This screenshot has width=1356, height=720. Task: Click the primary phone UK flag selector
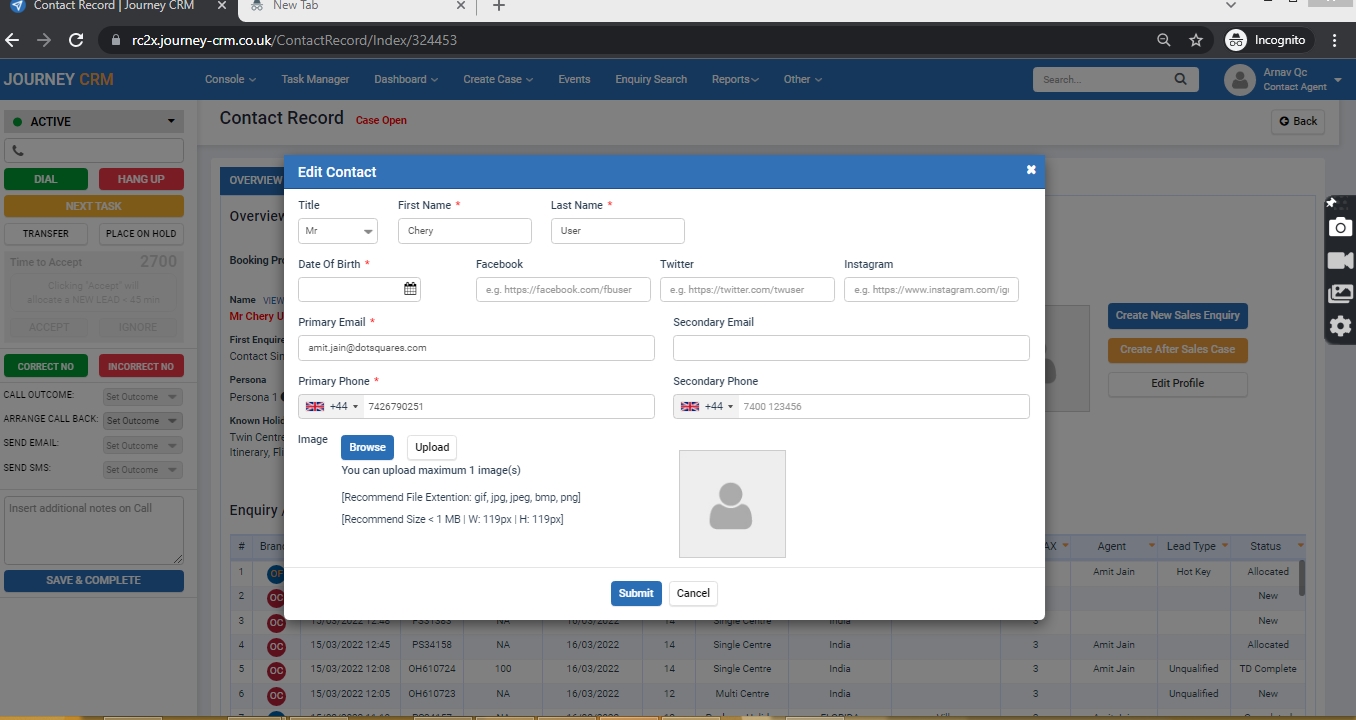coord(332,406)
